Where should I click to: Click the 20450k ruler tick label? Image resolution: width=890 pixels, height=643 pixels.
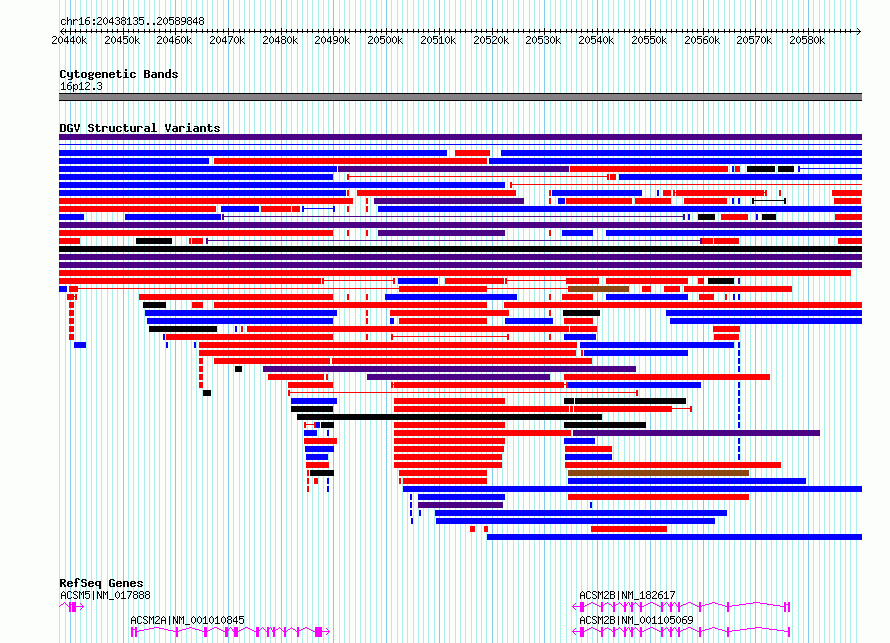pos(122,40)
